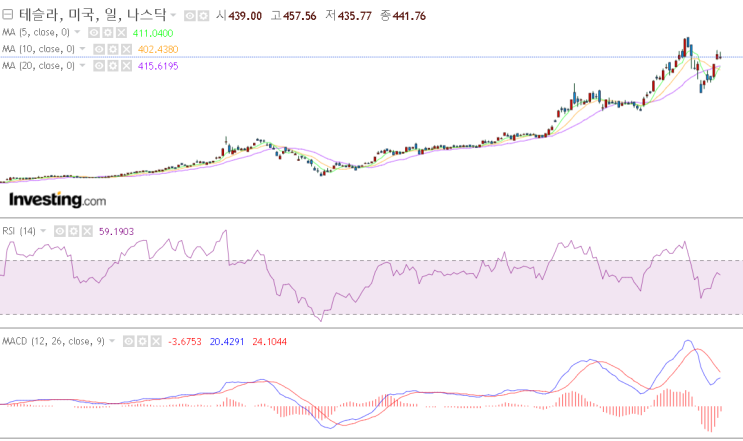Open the MA (5) indicator settings gear
This screenshot has height=441, width=743.
(108, 33)
